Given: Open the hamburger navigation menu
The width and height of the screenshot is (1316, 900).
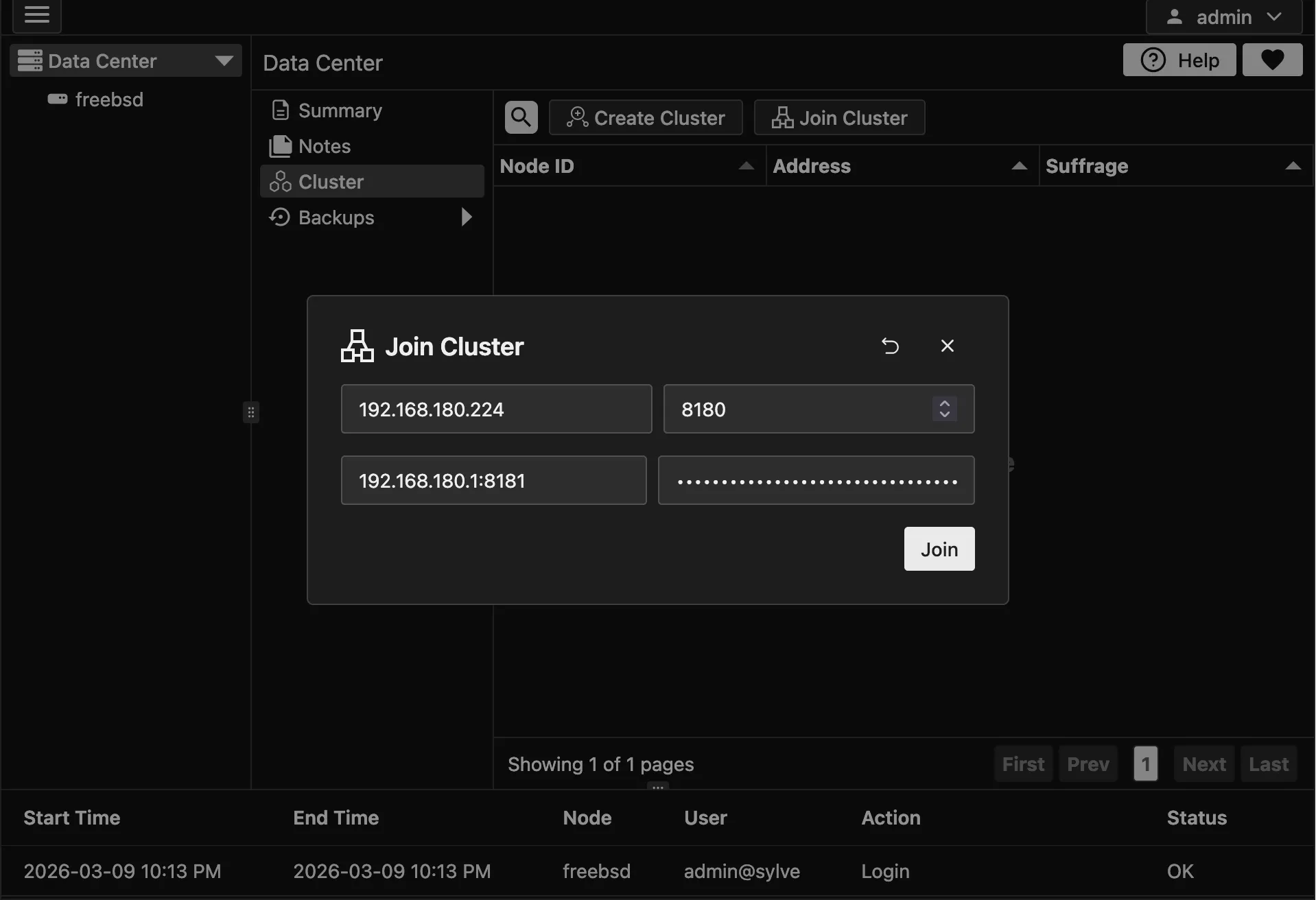Looking at the screenshot, I should click(x=37, y=16).
